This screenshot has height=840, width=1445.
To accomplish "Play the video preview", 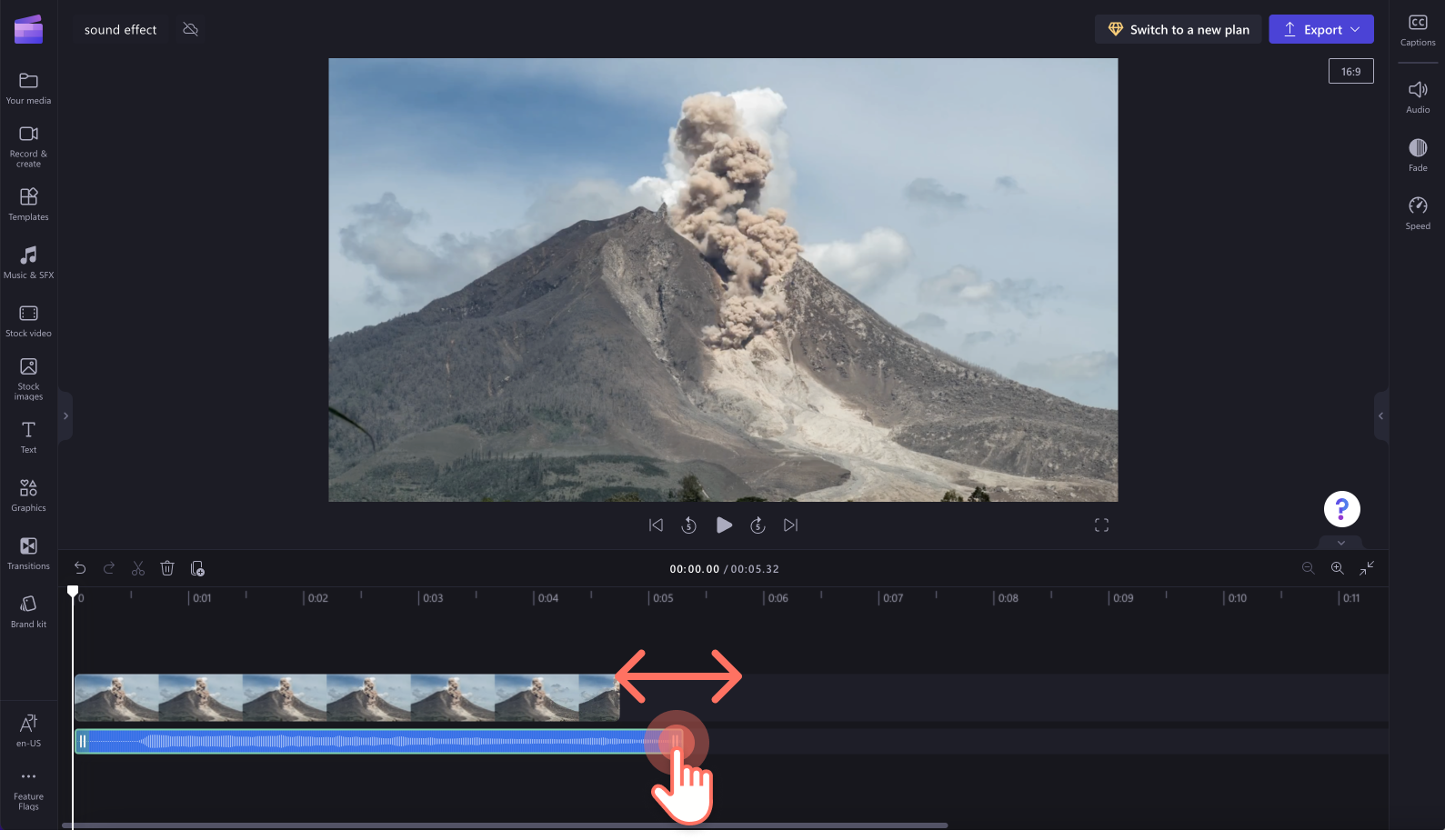I will (x=724, y=525).
